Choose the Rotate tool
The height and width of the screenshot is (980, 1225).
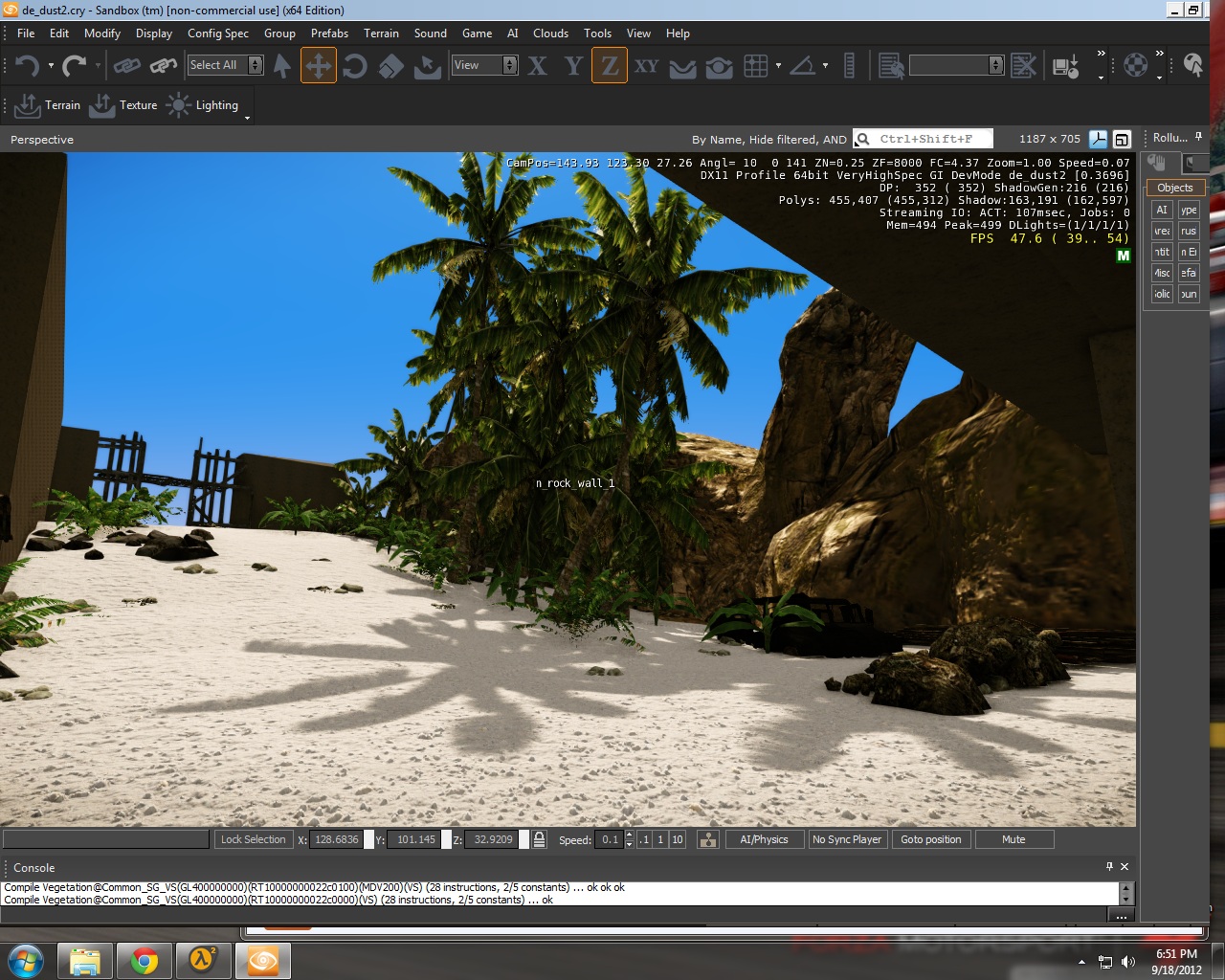[x=355, y=65]
